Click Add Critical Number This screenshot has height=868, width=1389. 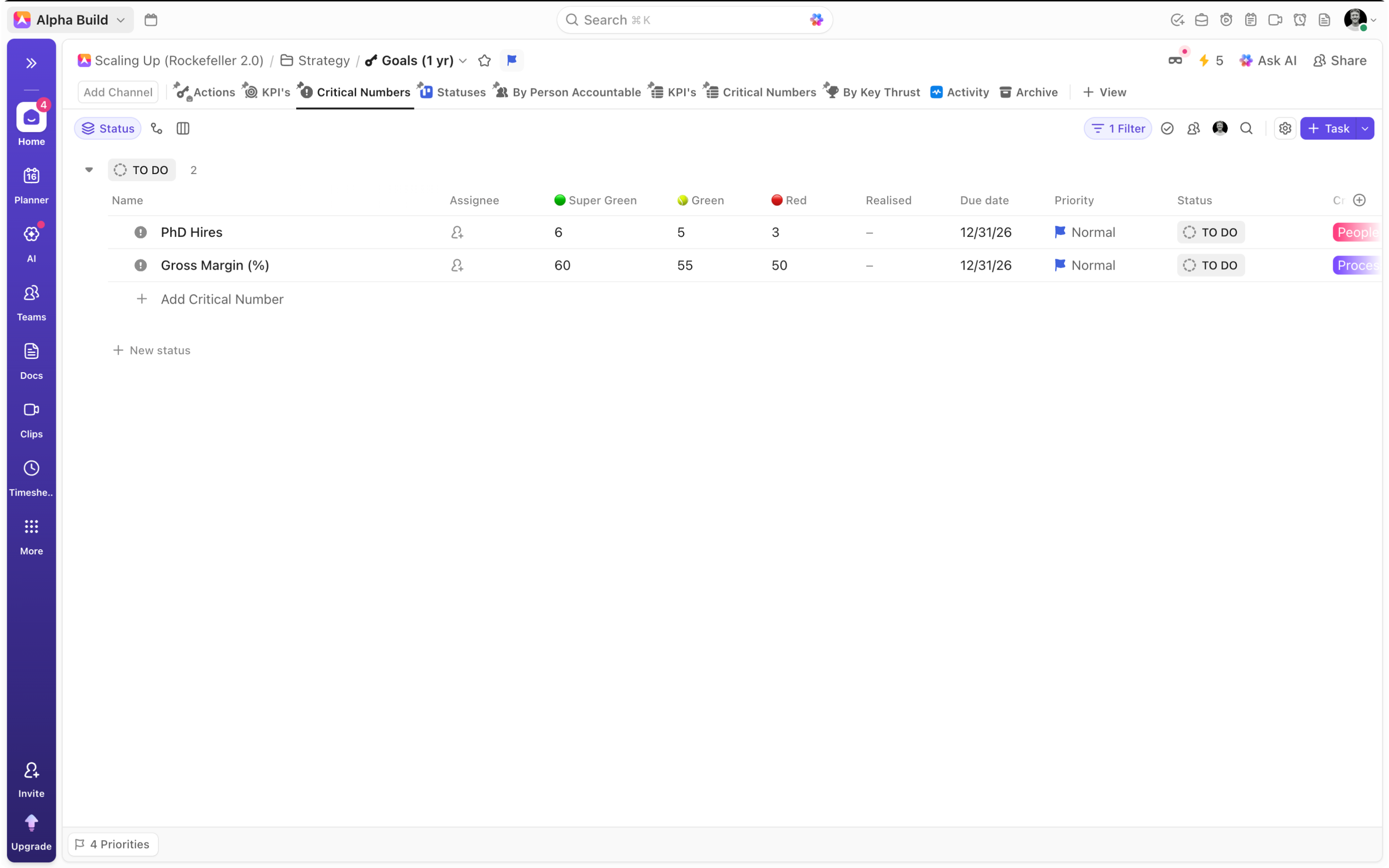click(x=221, y=299)
